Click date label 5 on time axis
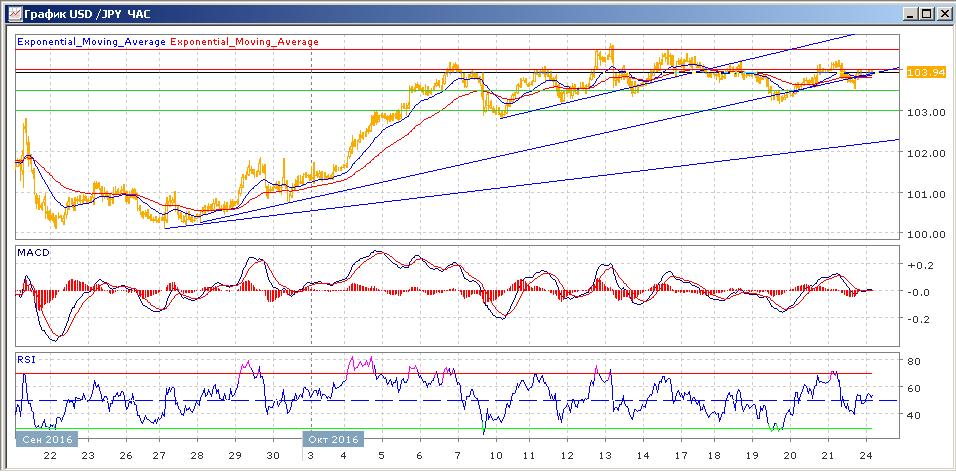Screen dimensions: 956x472 (381, 456)
